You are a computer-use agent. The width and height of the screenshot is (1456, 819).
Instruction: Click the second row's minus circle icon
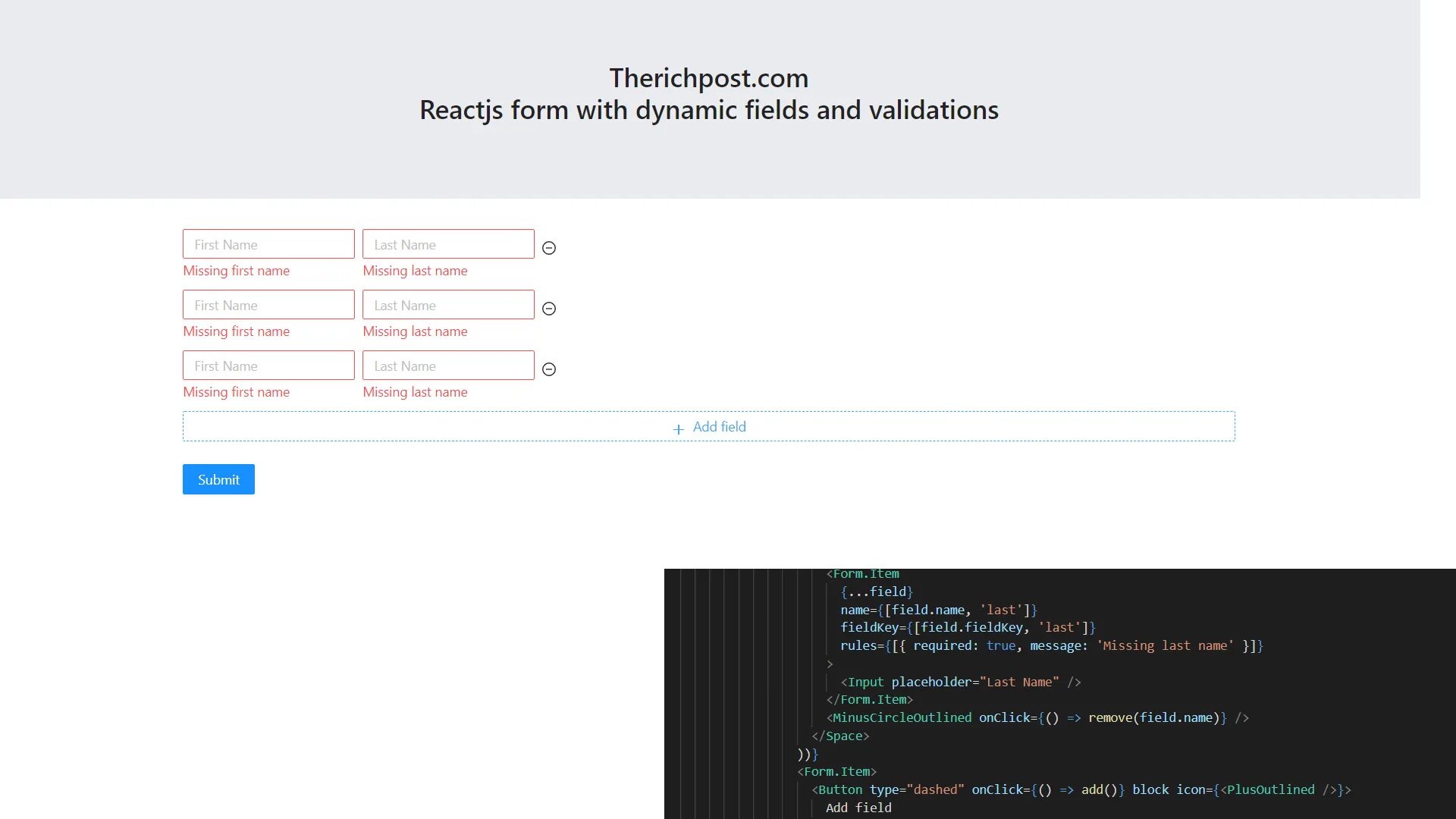point(549,309)
